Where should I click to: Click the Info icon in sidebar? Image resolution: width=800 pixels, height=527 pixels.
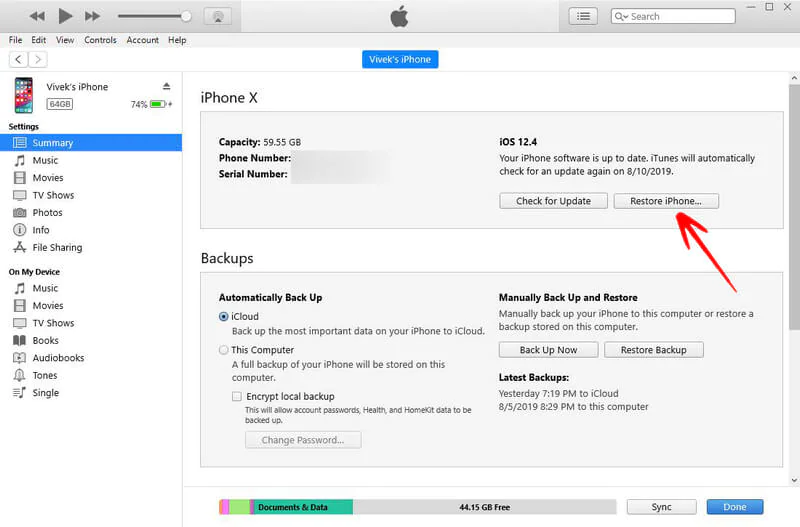coord(19,230)
